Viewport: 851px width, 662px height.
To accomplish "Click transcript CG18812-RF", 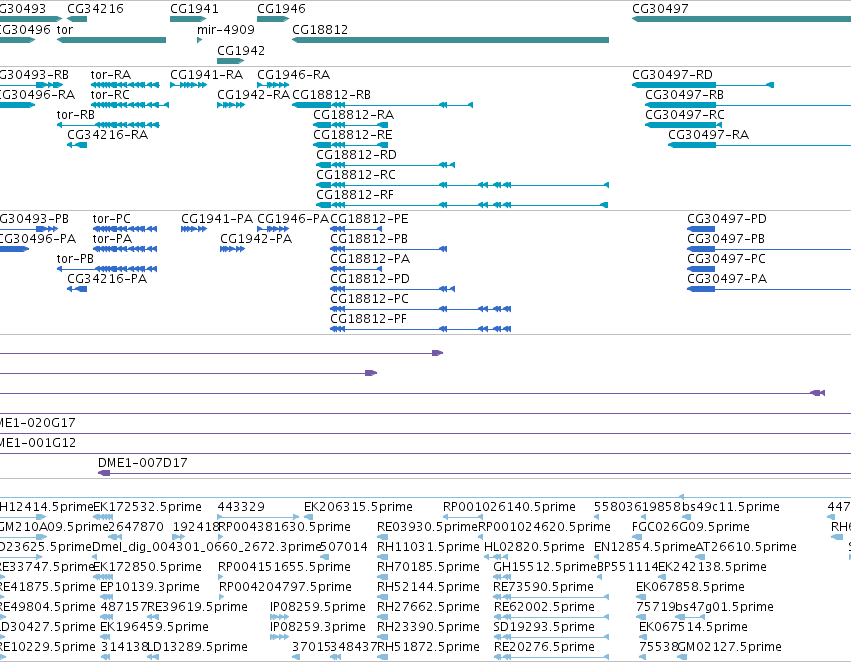I will tap(462, 205).
